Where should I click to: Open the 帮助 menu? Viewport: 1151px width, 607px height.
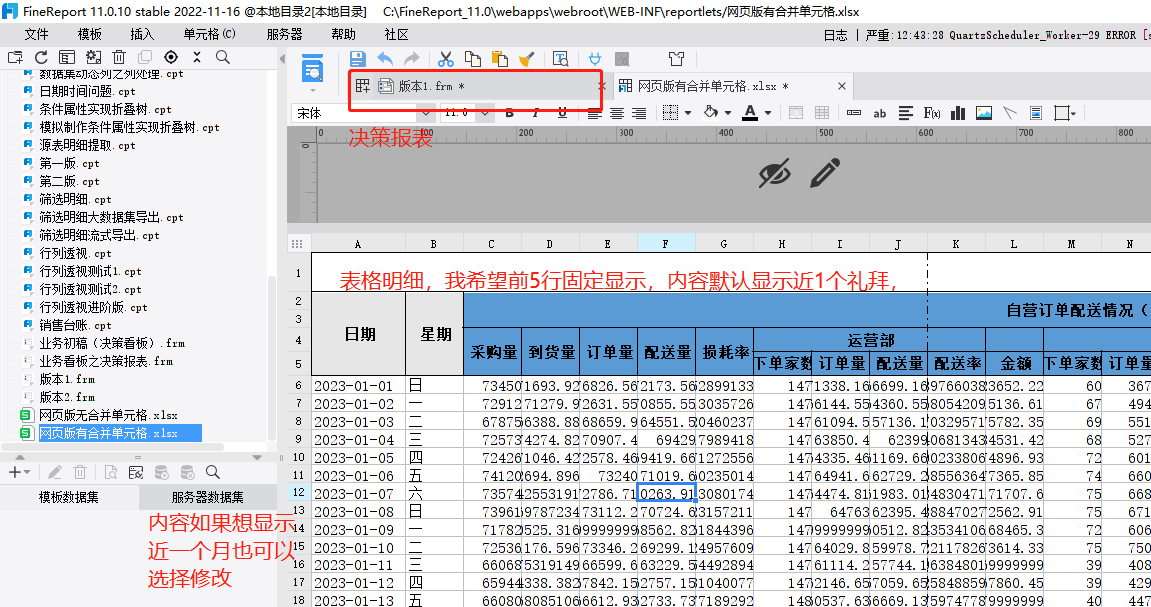point(344,34)
